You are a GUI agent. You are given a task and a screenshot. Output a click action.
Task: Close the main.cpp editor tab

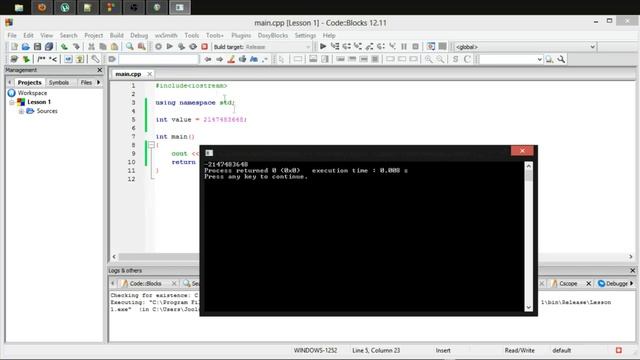point(150,74)
